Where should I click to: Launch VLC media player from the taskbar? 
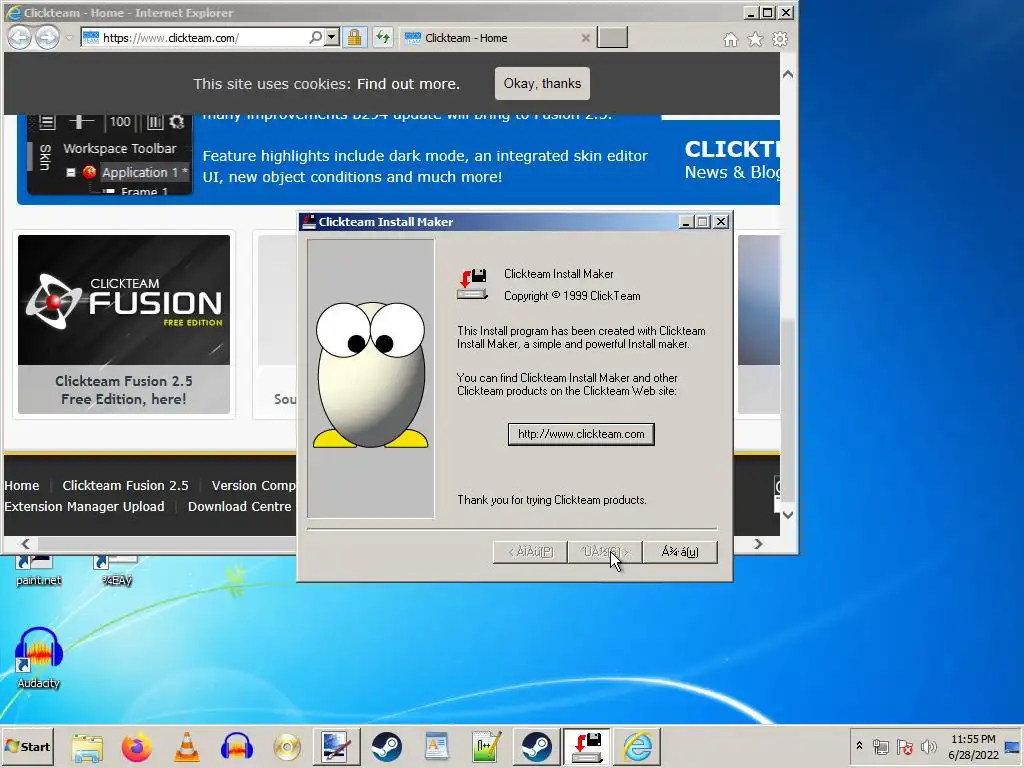click(x=187, y=747)
